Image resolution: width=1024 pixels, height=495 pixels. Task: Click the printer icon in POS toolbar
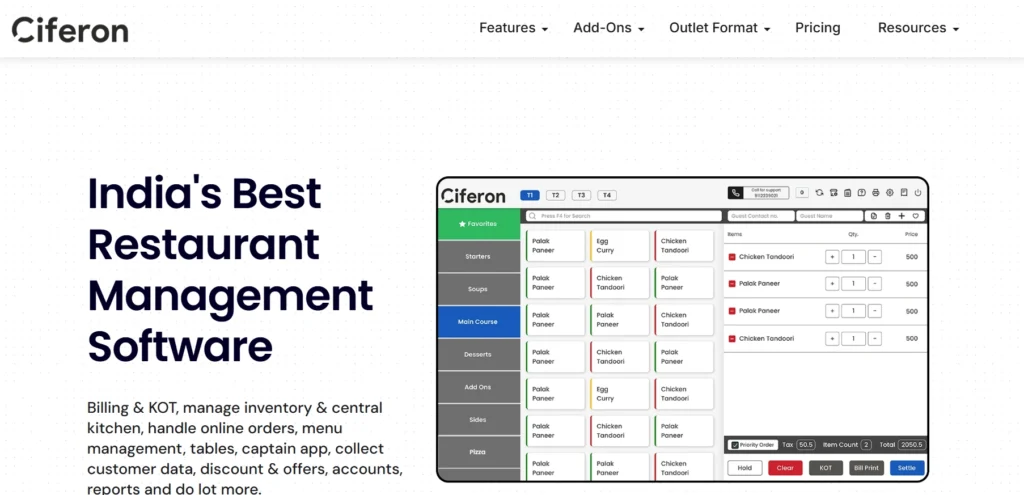coord(876,193)
